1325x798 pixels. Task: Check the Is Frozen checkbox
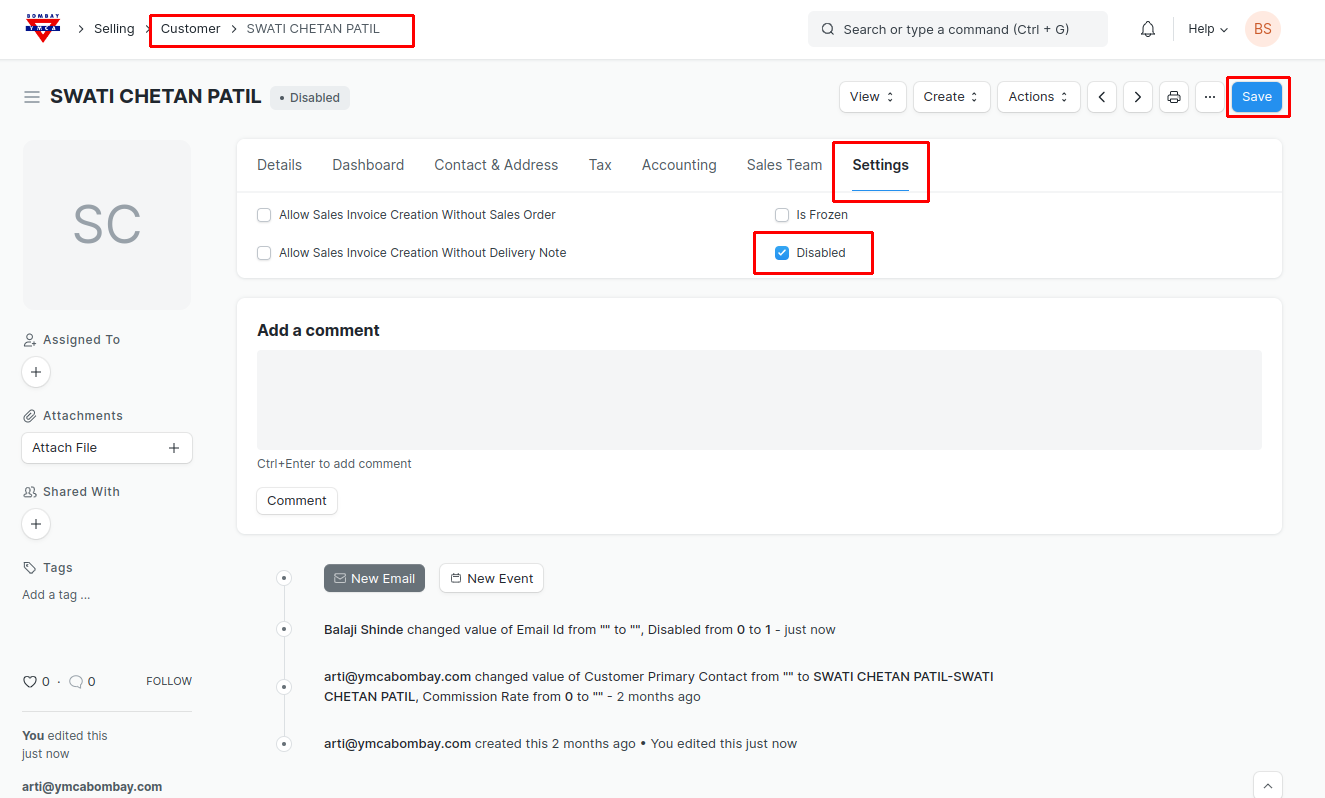click(782, 215)
